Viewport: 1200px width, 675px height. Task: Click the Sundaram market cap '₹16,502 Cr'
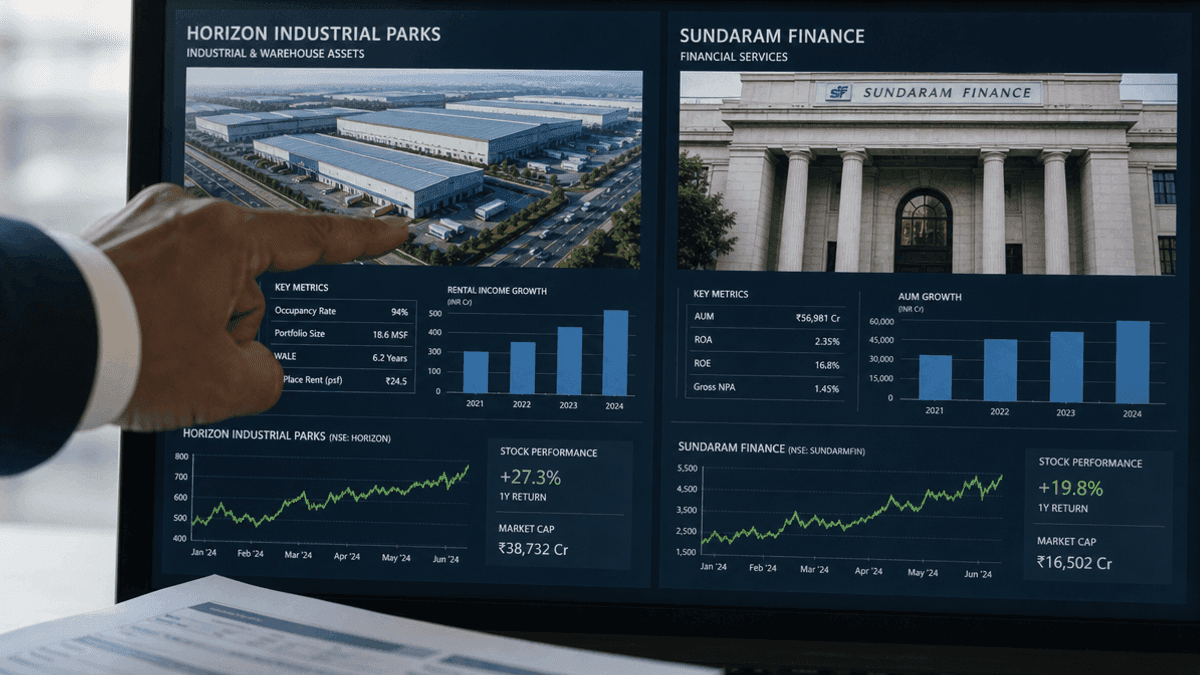[x=1074, y=563]
